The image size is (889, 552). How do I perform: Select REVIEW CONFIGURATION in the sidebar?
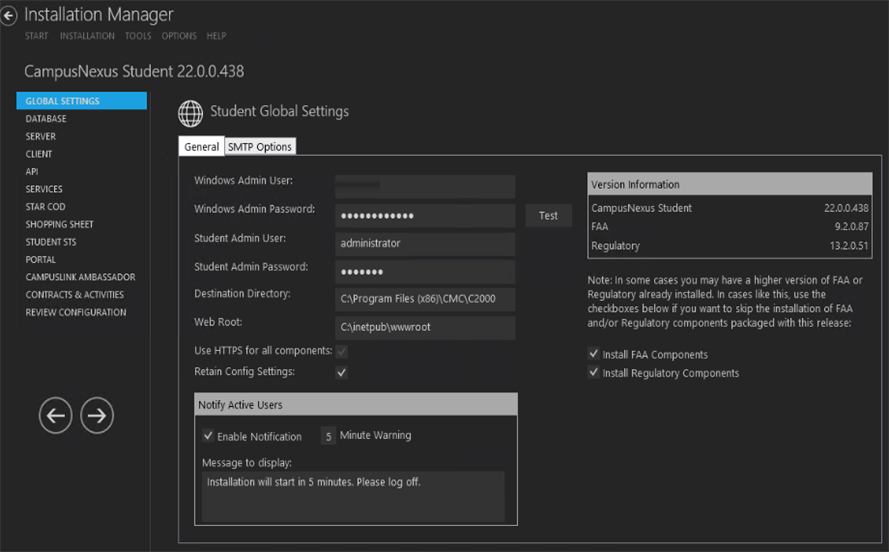pyautogui.click(x=76, y=312)
